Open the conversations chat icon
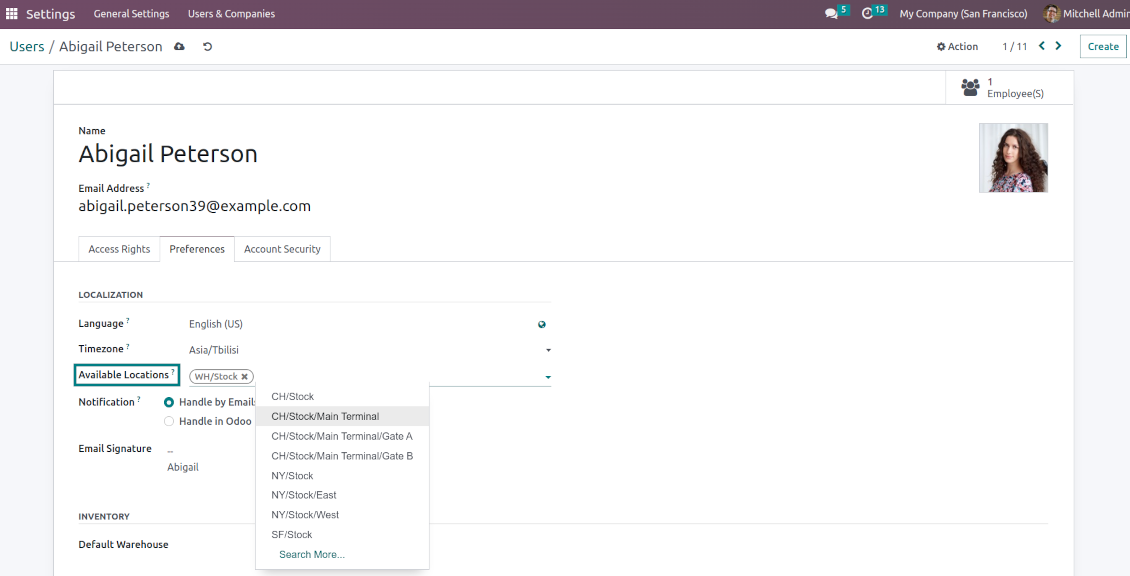 pos(831,14)
